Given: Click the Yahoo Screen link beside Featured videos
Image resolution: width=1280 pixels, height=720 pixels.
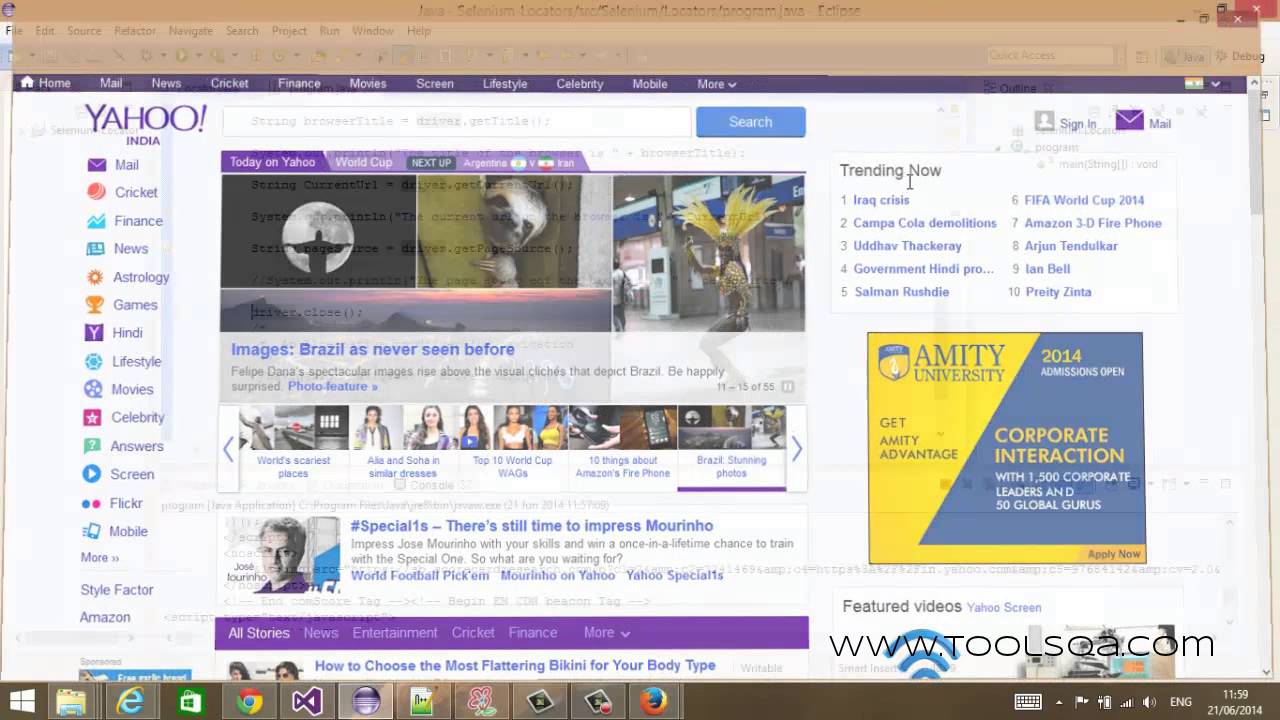Looking at the screenshot, I should coord(1003,607).
